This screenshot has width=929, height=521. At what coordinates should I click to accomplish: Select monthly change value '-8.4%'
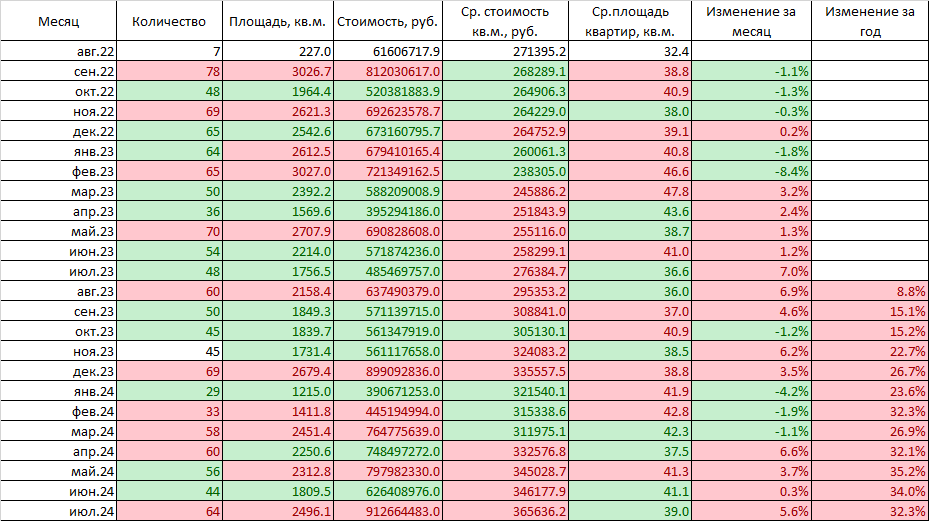751,171
